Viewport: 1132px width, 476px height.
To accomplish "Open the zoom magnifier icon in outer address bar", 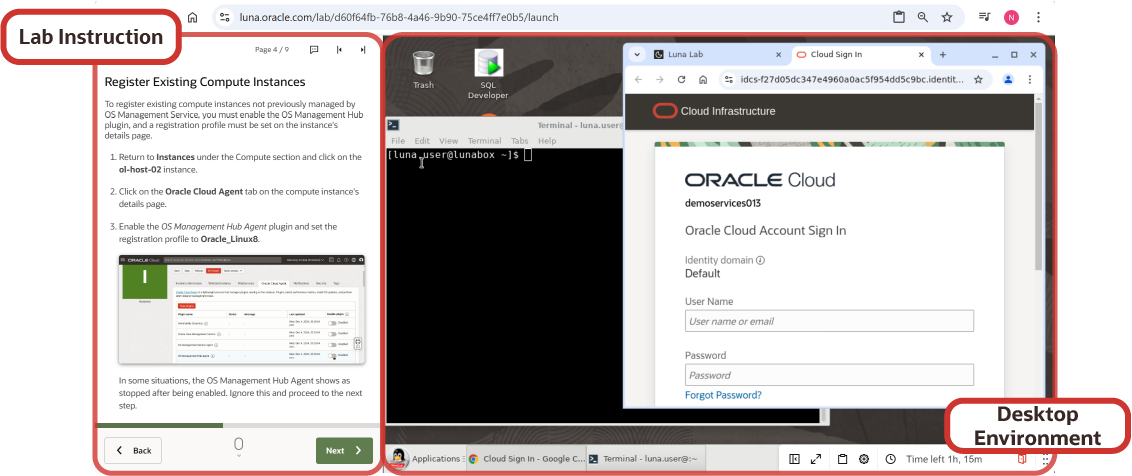I will pyautogui.click(x=923, y=17).
